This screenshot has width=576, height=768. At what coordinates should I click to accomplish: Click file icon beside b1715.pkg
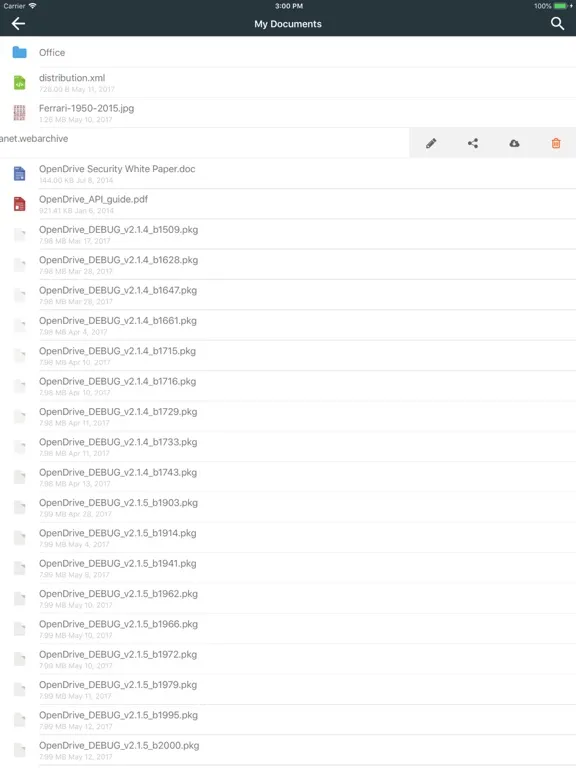tap(20, 356)
